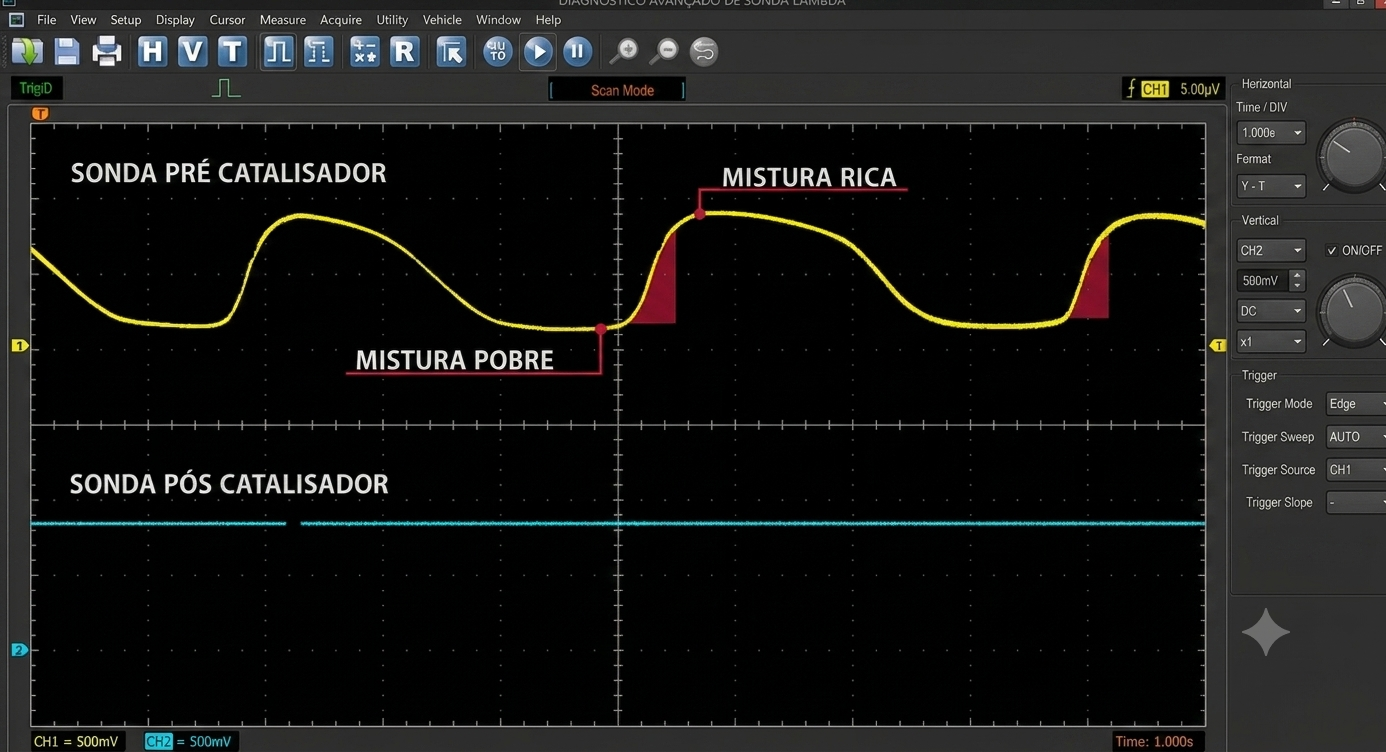Open the Measure menu
The height and width of the screenshot is (752, 1386).
tap(283, 19)
